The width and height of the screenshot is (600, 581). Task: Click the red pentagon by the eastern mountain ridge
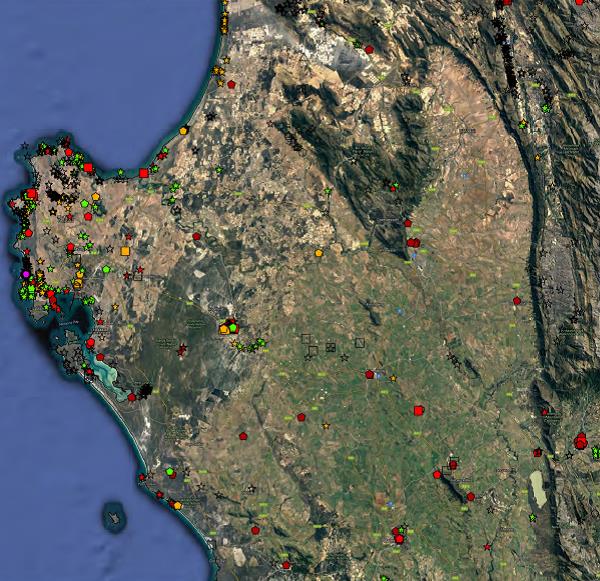[517, 300]
